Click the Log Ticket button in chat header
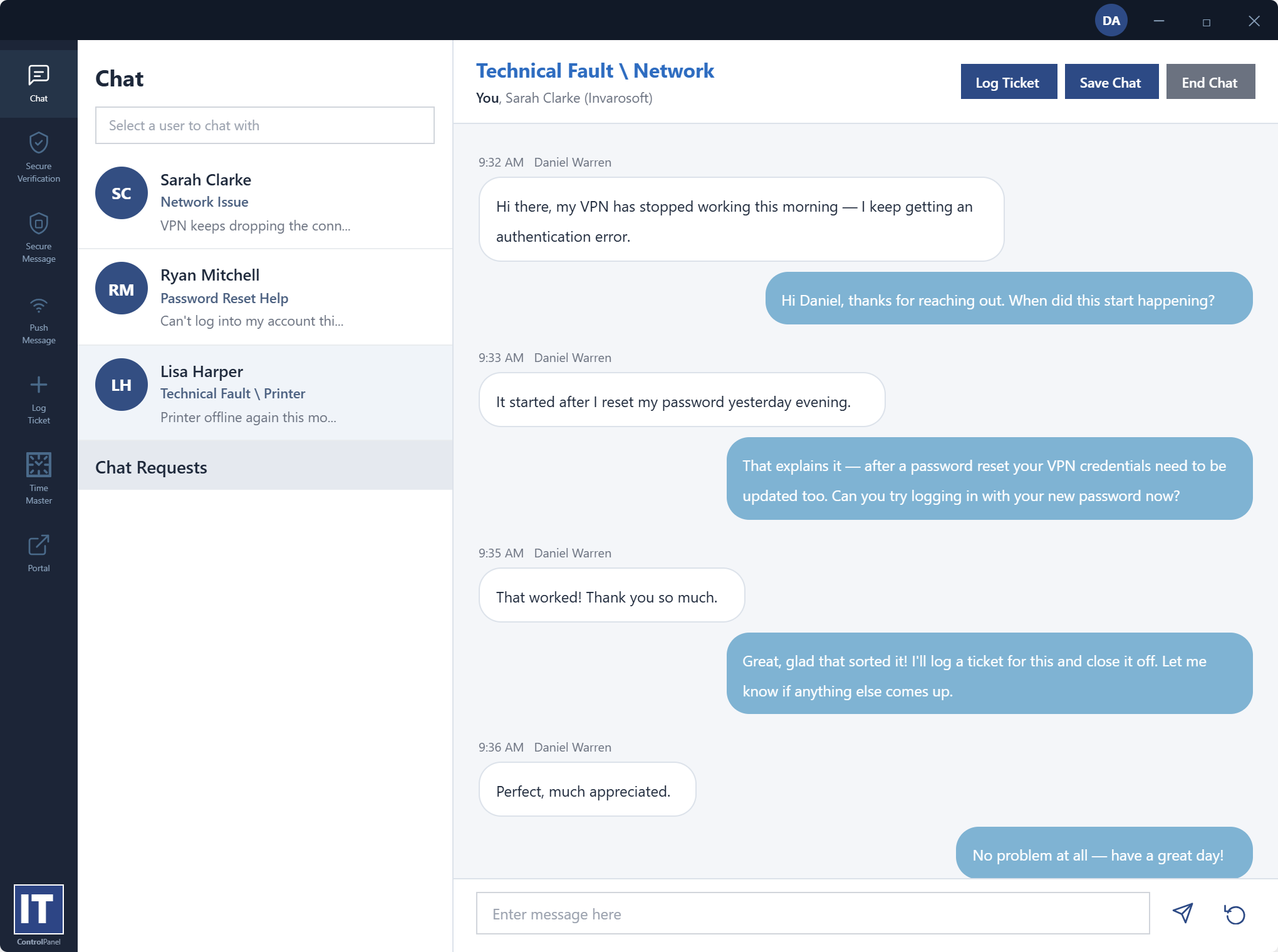The image size is (1278, 952). pos(1009,81)
